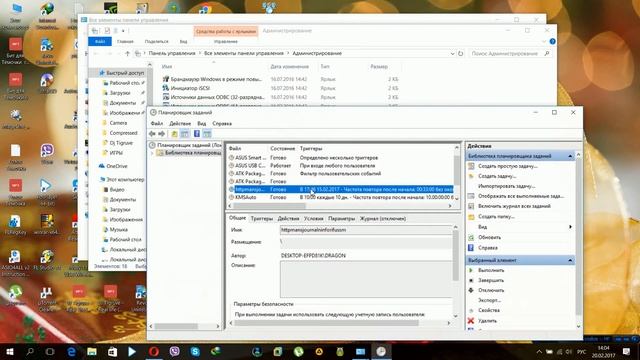Click the task name field 'Имя'

click(x=366, y=230)
